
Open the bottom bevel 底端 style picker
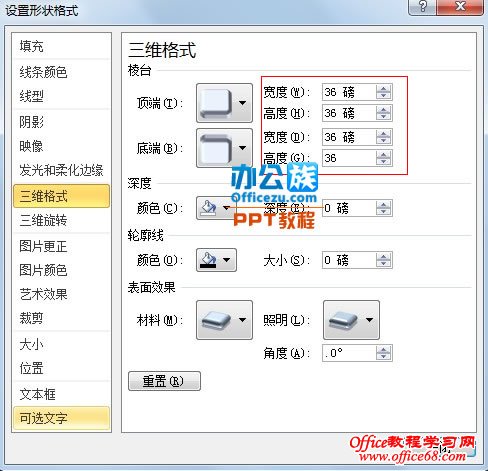(224, 148)
